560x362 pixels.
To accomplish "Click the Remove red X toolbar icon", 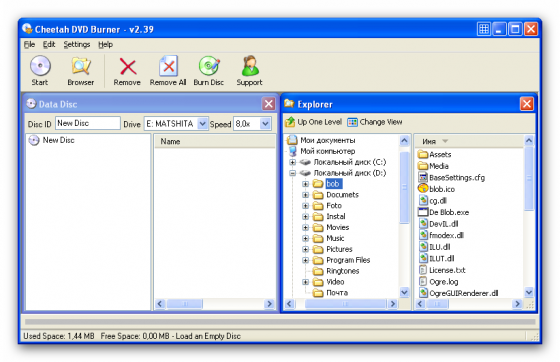I will (x=128, y=66).
